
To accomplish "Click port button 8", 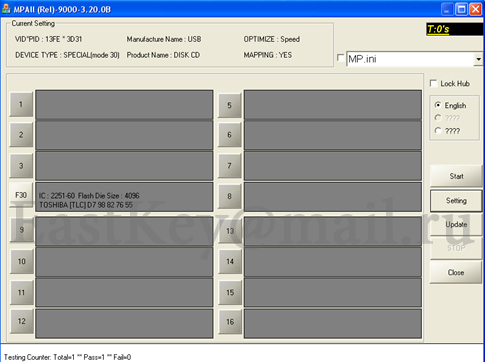I will (229, 196).
